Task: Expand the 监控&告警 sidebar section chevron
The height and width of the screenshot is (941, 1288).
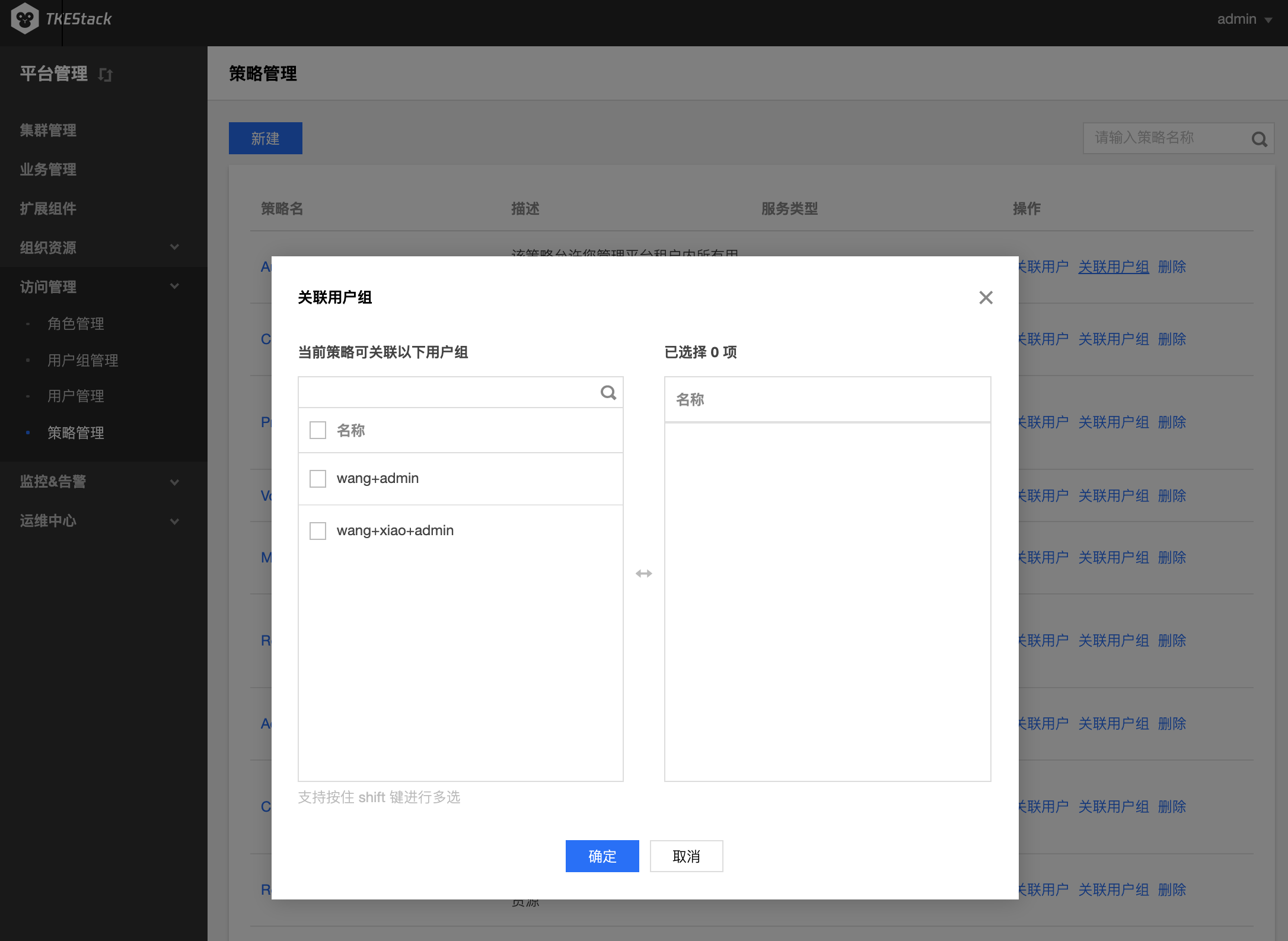Action: pyautogui.click(x=174, y=482)
